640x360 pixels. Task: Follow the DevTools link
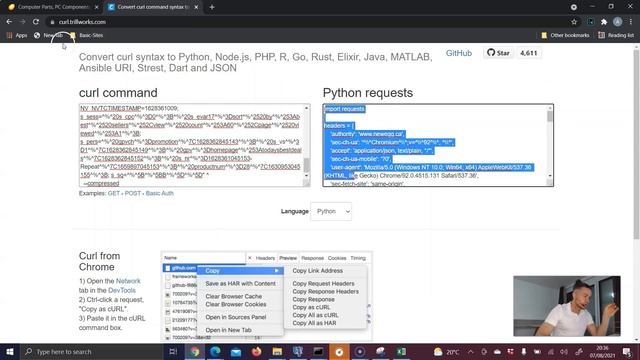coord(122,290)
